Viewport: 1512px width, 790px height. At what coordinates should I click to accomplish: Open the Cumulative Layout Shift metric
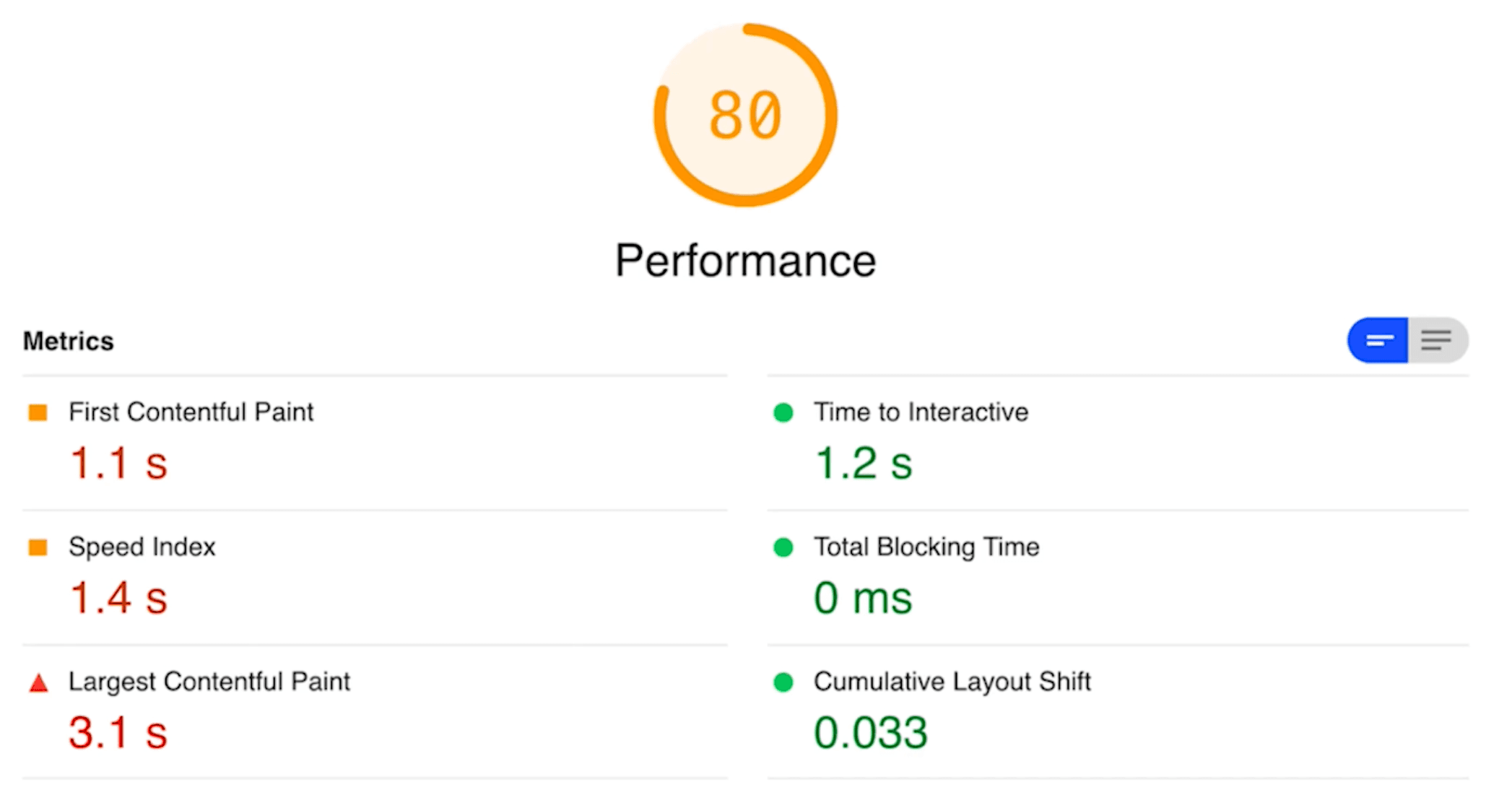point(952,682)
